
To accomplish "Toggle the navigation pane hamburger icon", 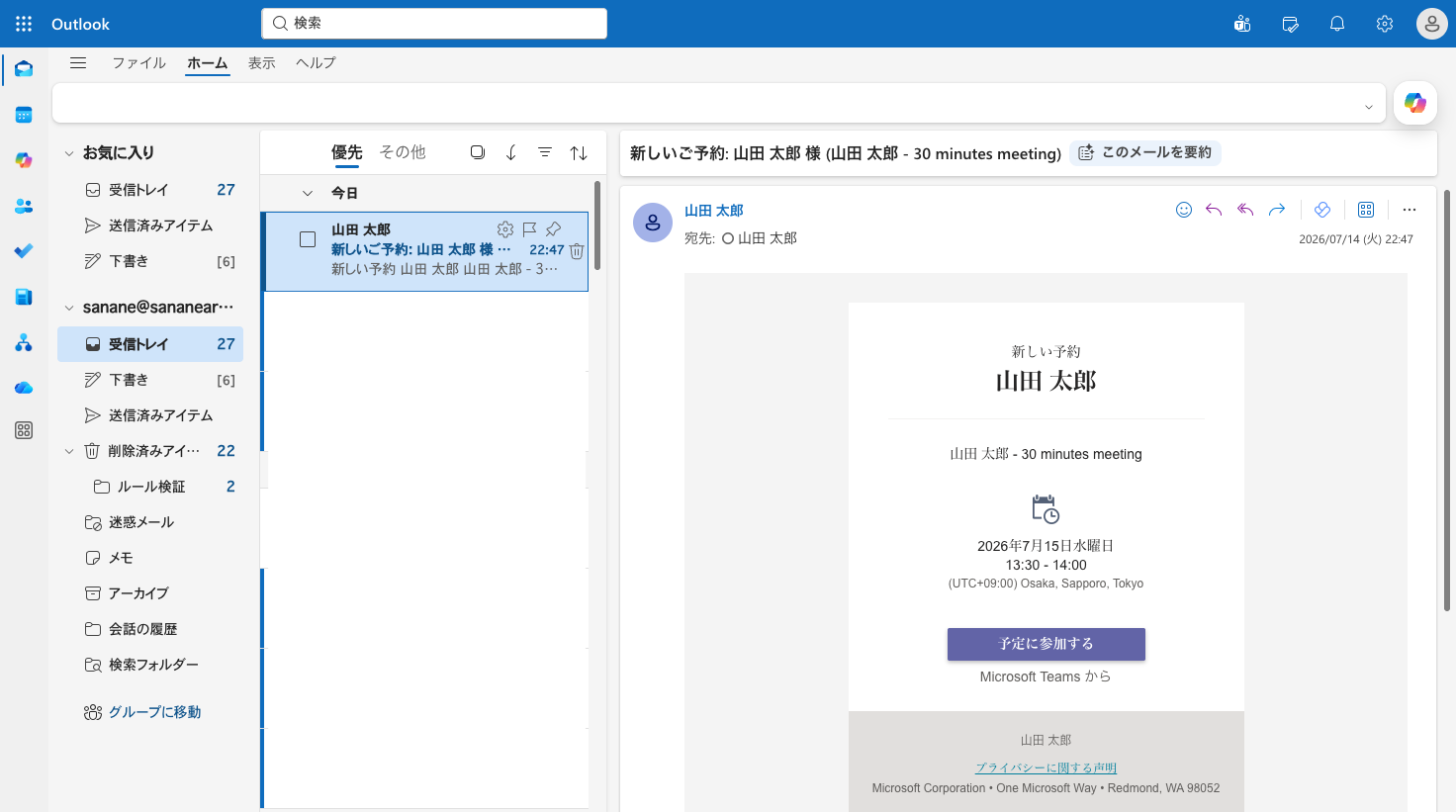I will tap(78, 62).
